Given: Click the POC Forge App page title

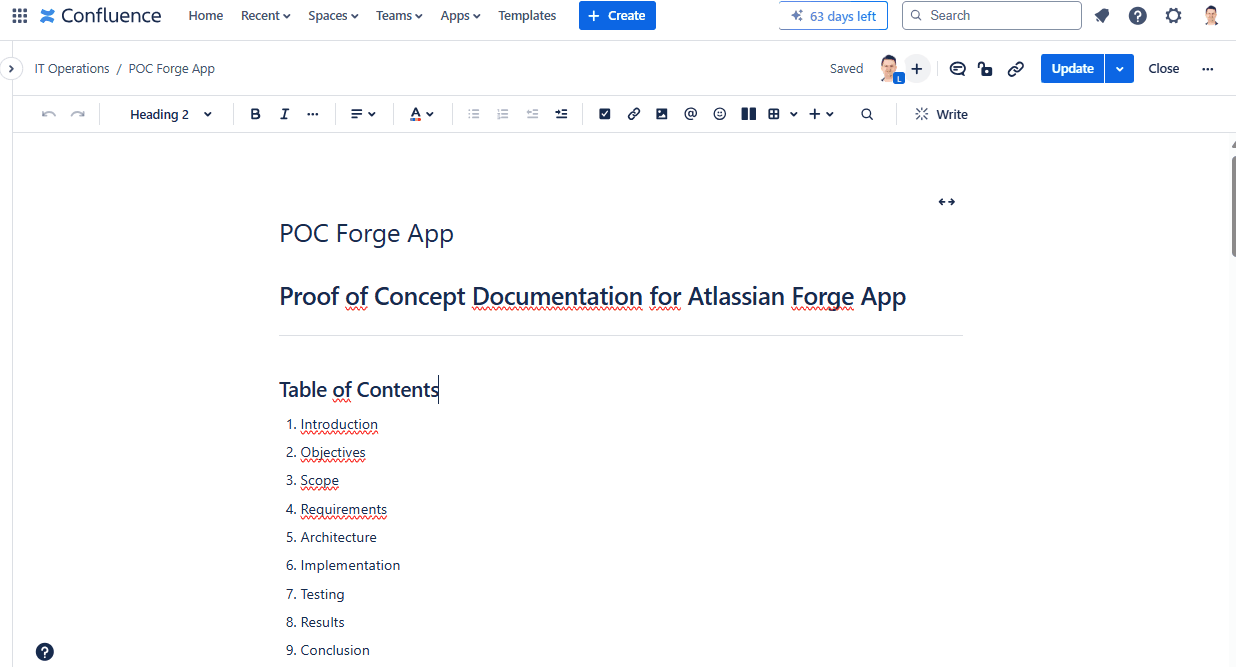Looking at the screenshot, I should coord(367,233).
